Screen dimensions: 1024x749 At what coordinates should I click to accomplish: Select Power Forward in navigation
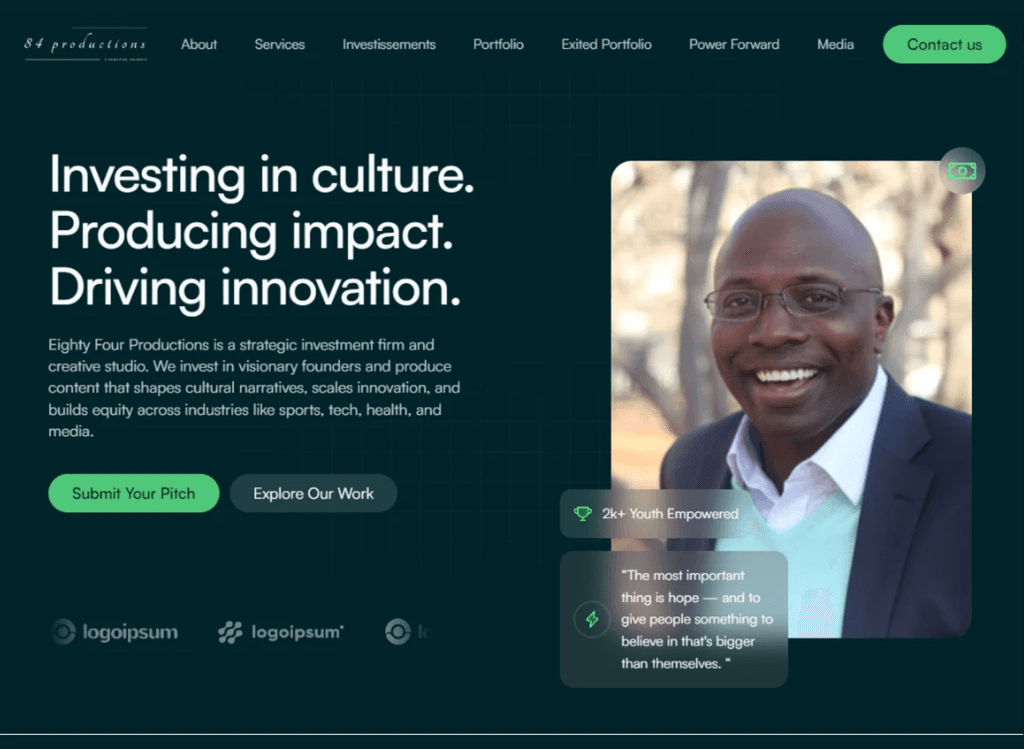coord(734,44)
